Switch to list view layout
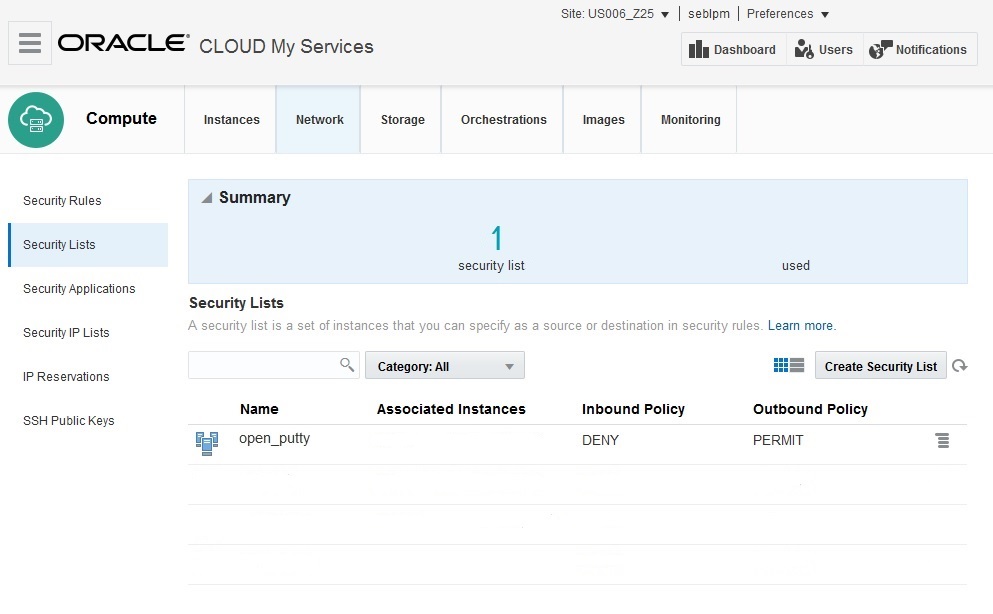993x614 pixels. [797, 366]
